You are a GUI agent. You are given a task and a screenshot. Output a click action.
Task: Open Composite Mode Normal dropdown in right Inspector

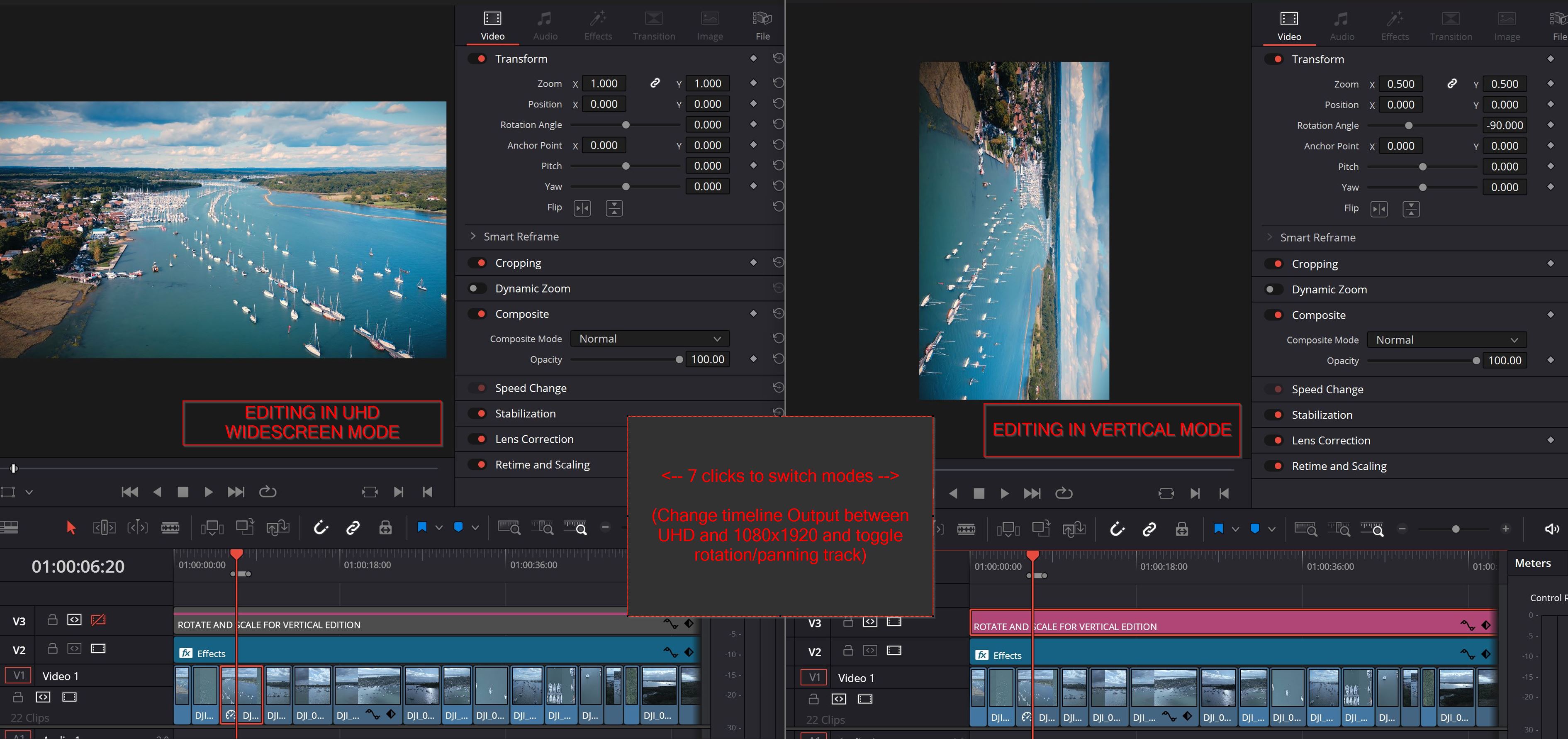click(1447, 340)
